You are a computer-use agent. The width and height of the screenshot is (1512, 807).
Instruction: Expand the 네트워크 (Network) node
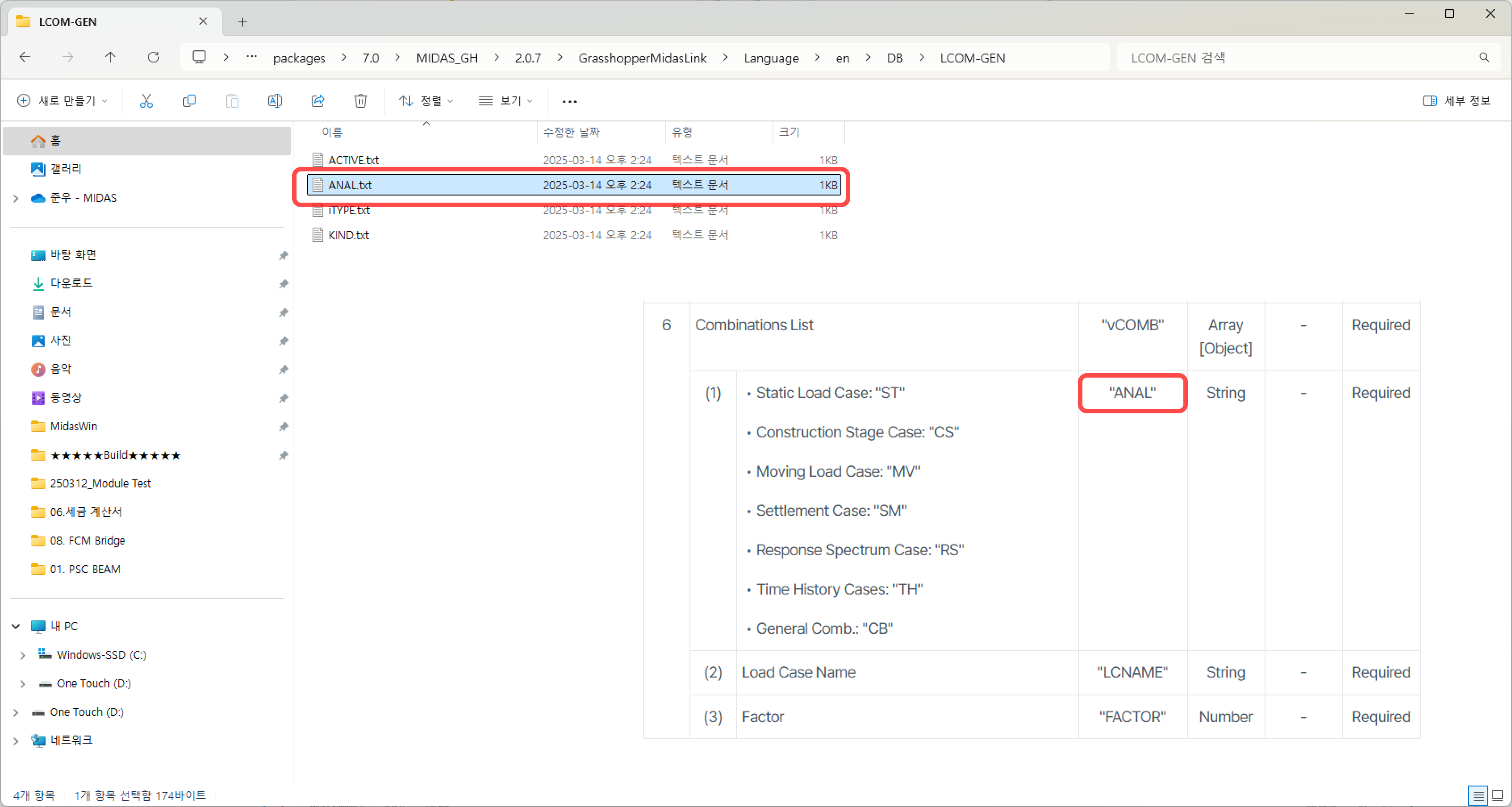(x=16, y=740)
